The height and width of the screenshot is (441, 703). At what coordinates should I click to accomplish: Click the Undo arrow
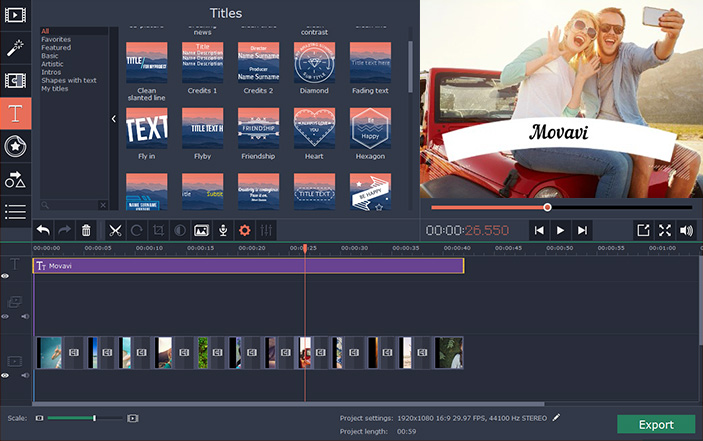click(x=43, y=230)
